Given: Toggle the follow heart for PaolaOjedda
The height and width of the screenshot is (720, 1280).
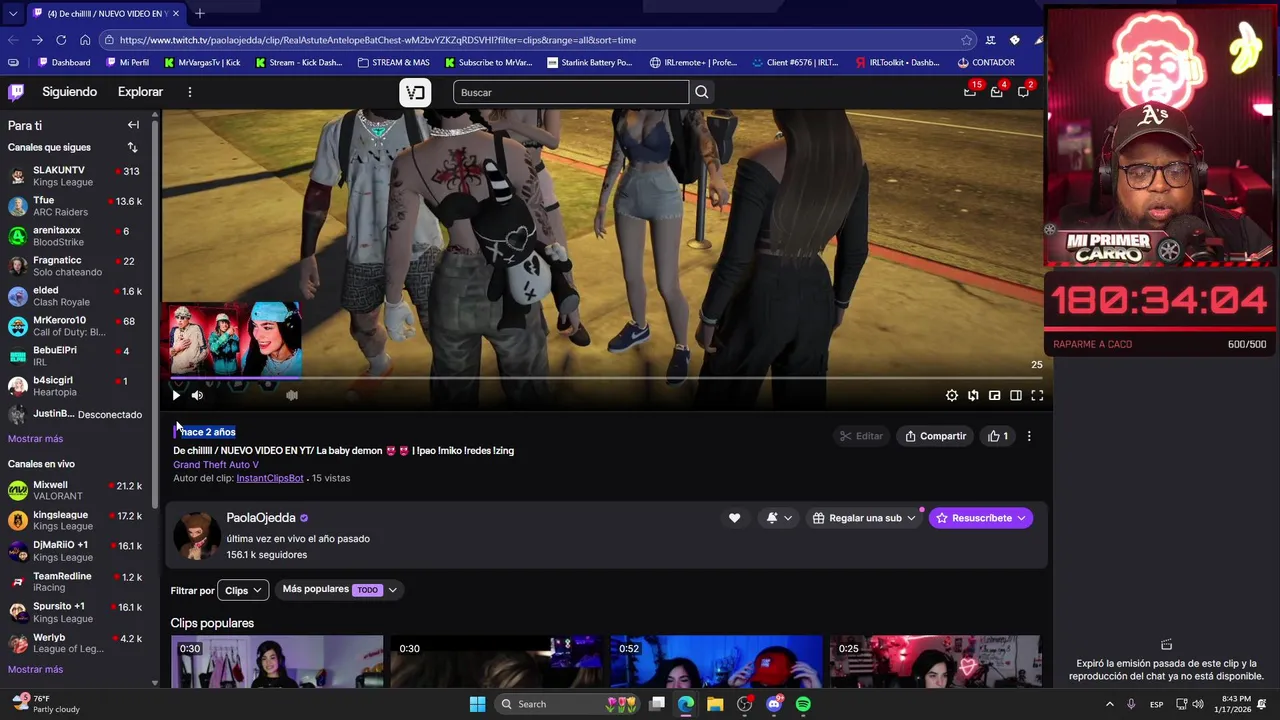Looking at the screenshot, I should 734,518.
